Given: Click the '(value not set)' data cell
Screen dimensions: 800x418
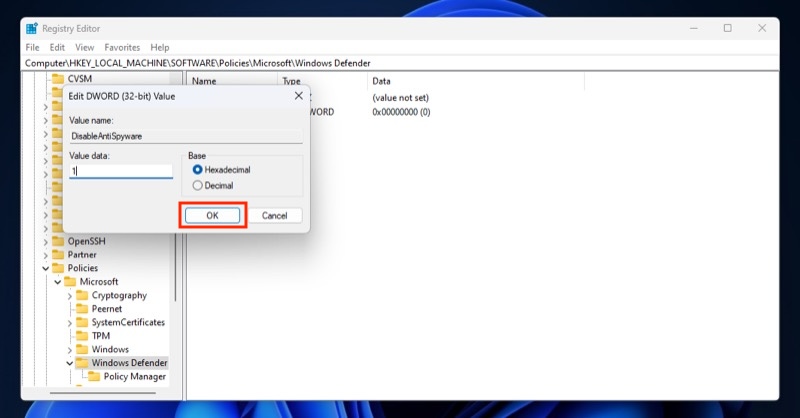Looking at the screenshot, I should coord(401,98).
